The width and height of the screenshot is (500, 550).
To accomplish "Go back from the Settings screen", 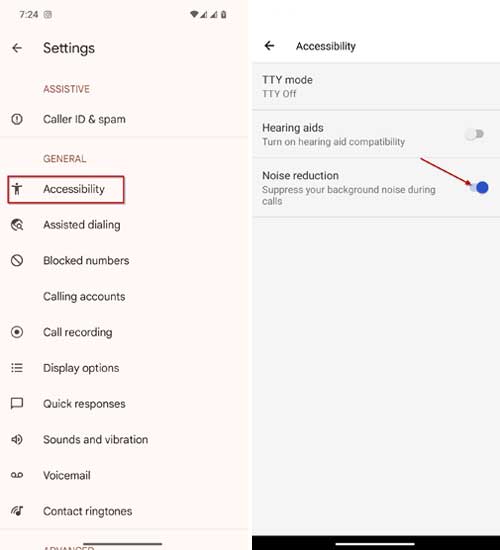I will pyautogui.click(x=17, y=48).
